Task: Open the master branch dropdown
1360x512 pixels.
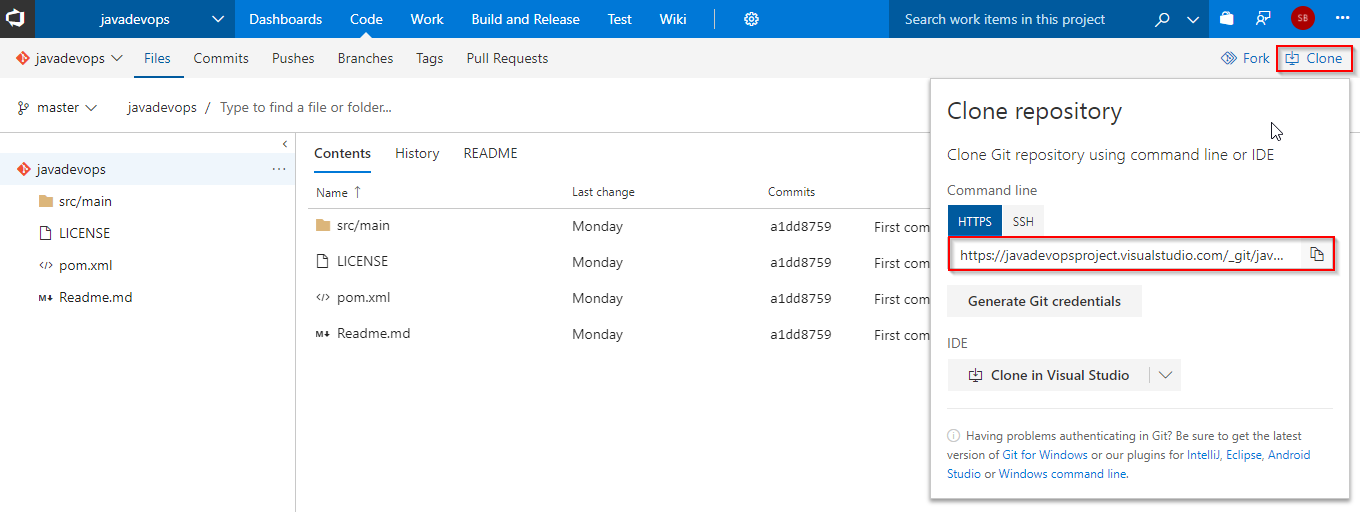Action: click(57, 107)
